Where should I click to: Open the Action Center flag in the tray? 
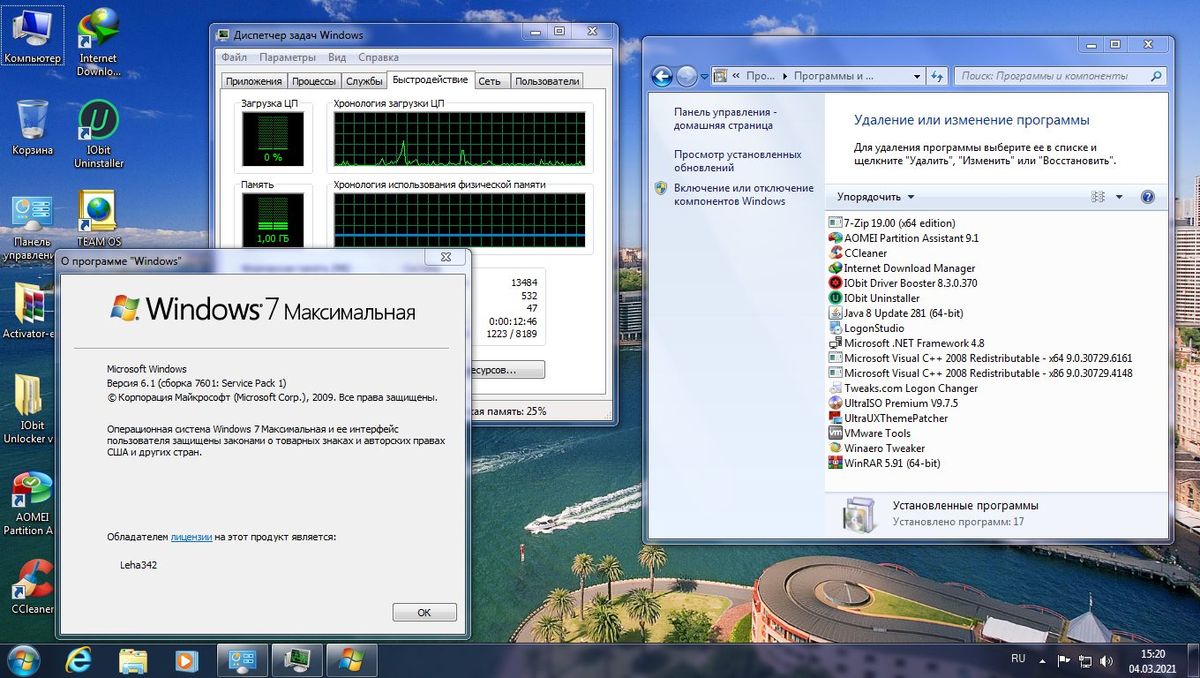click(1065, 660)
